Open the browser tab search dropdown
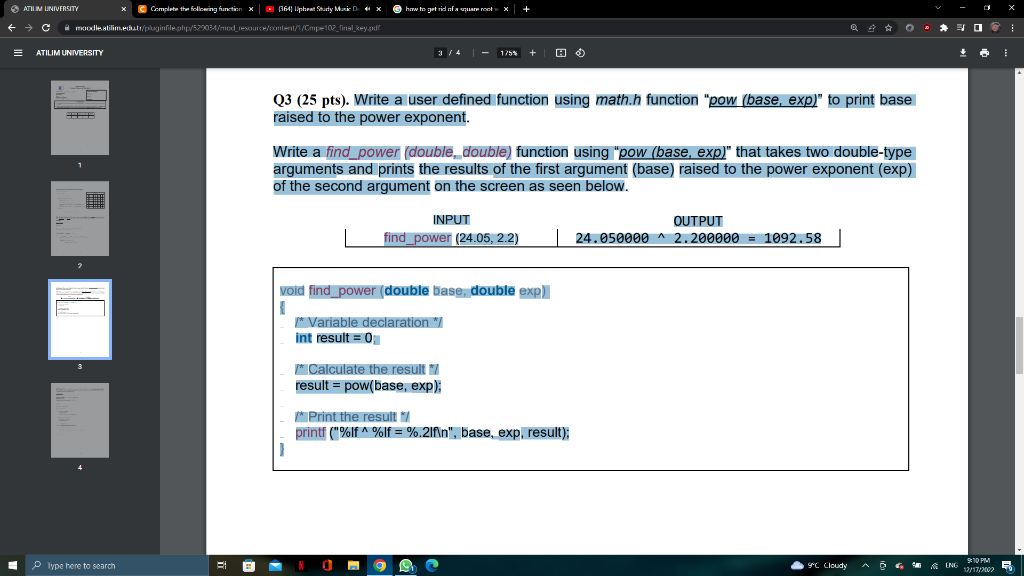1024x576 pixels. point(938,10)
